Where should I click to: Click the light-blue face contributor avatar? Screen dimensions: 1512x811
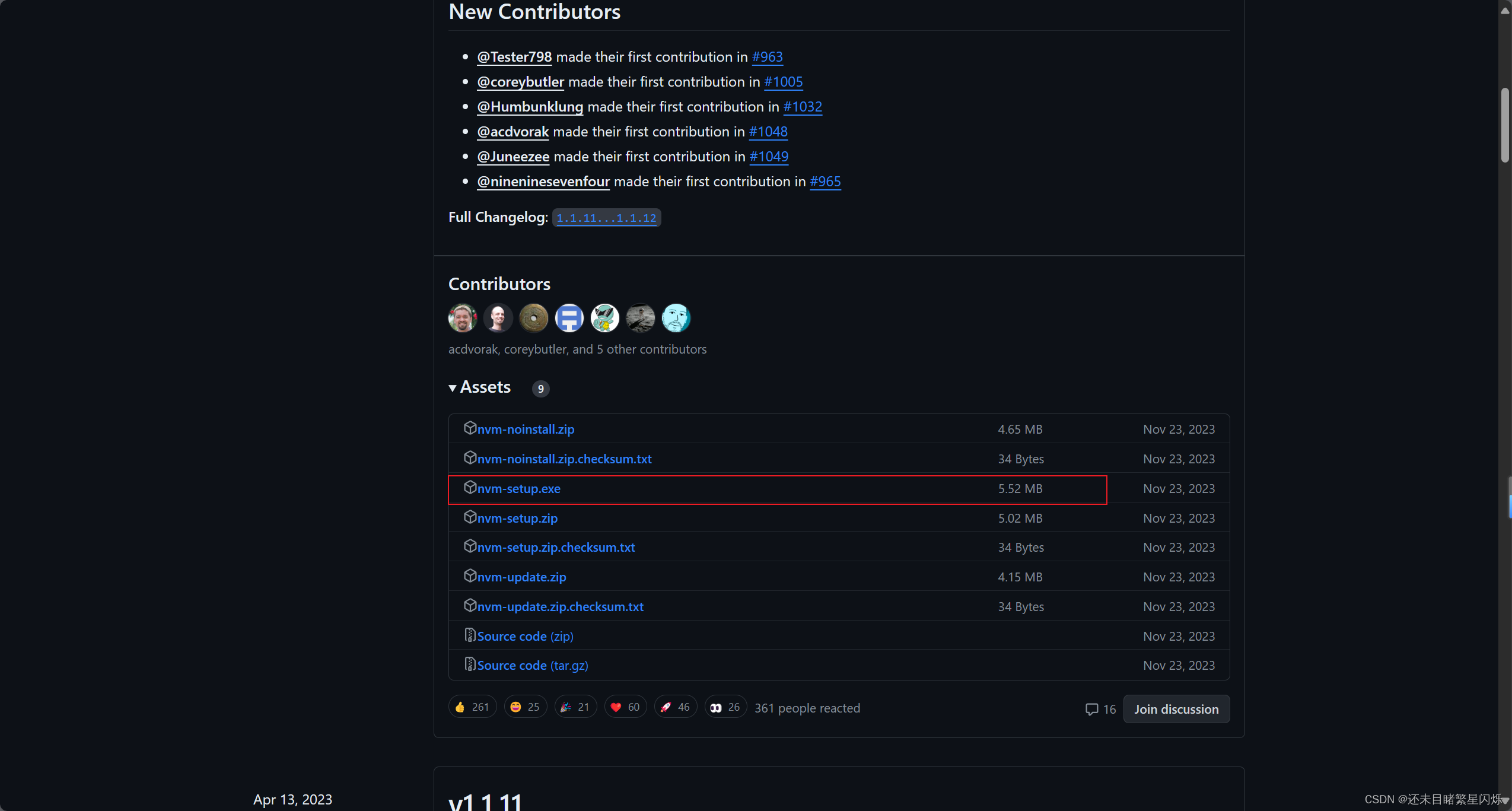click(x=676, y=318)
